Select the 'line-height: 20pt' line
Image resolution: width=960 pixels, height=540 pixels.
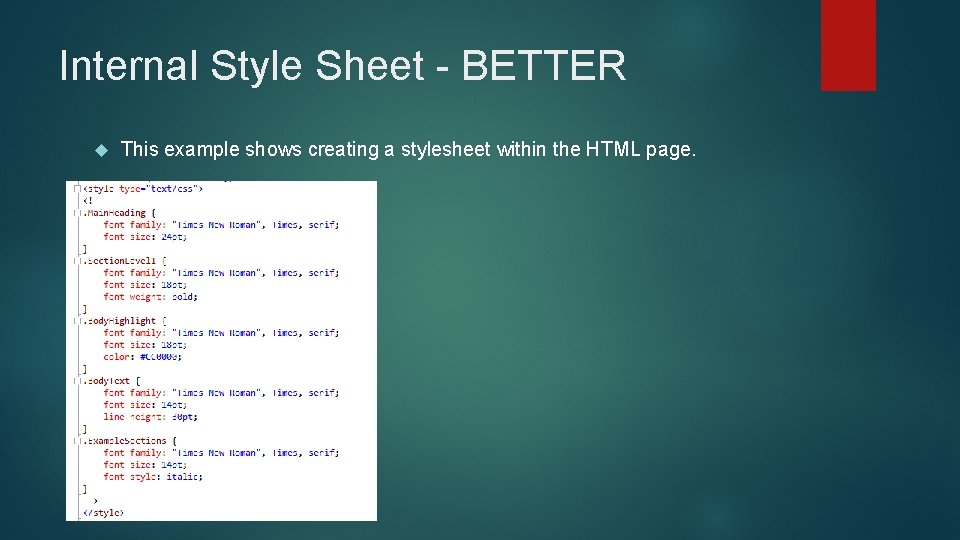pos(151,417)
